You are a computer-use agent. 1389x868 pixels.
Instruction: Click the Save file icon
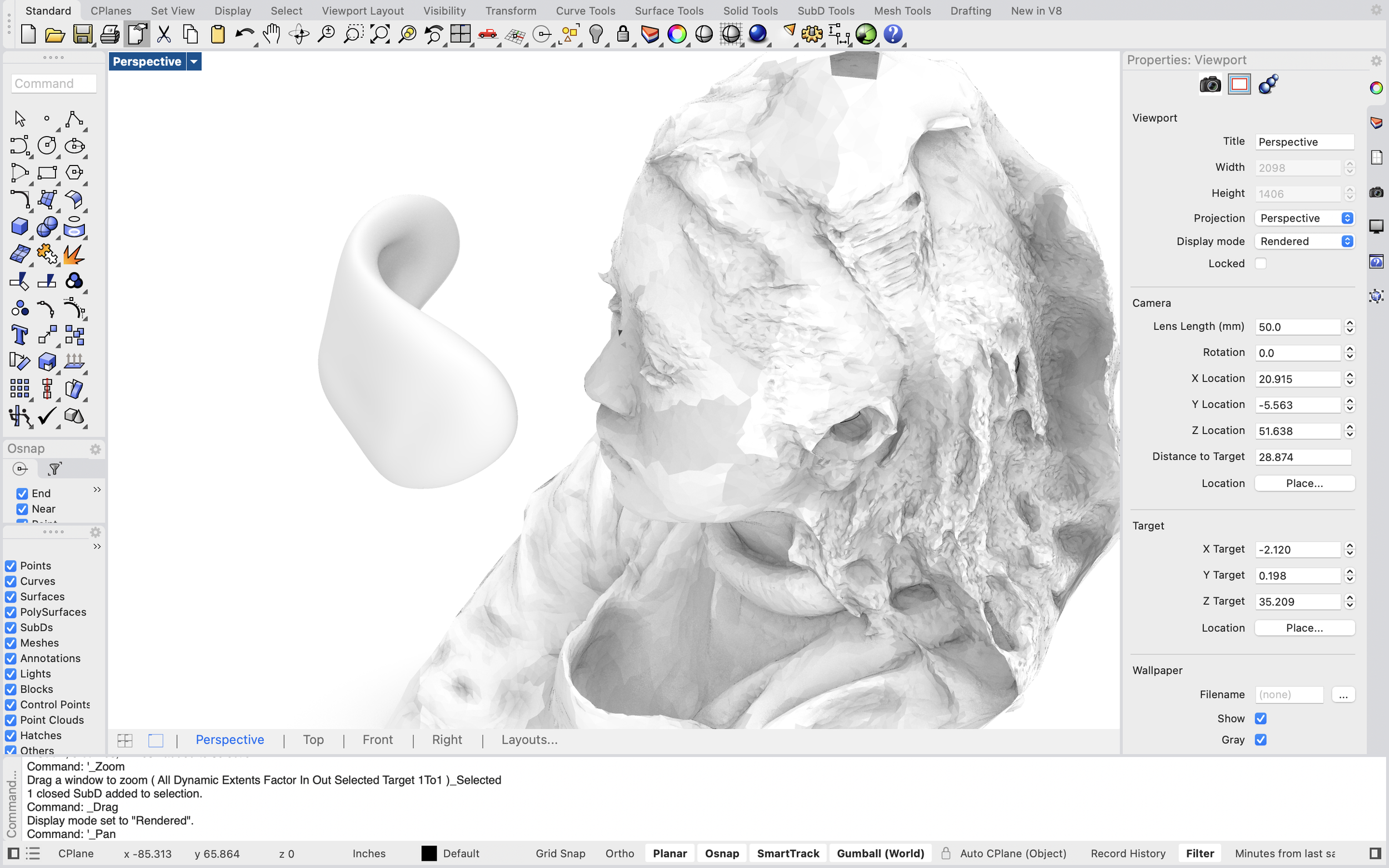click(82, 34)
